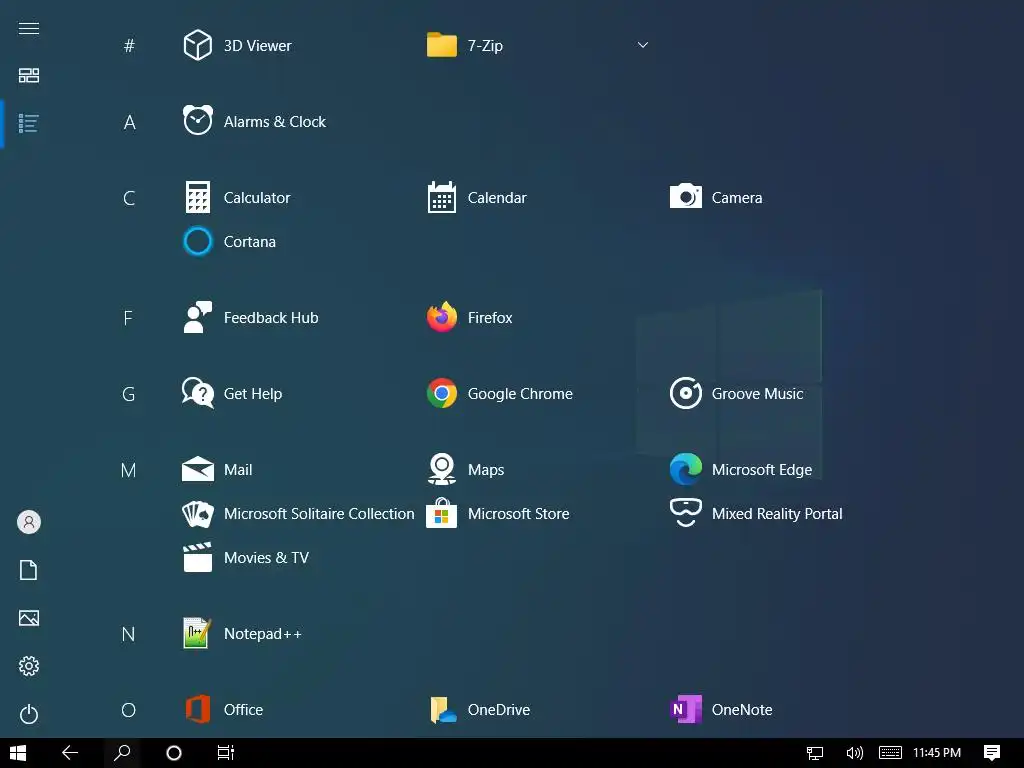
Task: Launch Firefox browser
Action: 470,318
